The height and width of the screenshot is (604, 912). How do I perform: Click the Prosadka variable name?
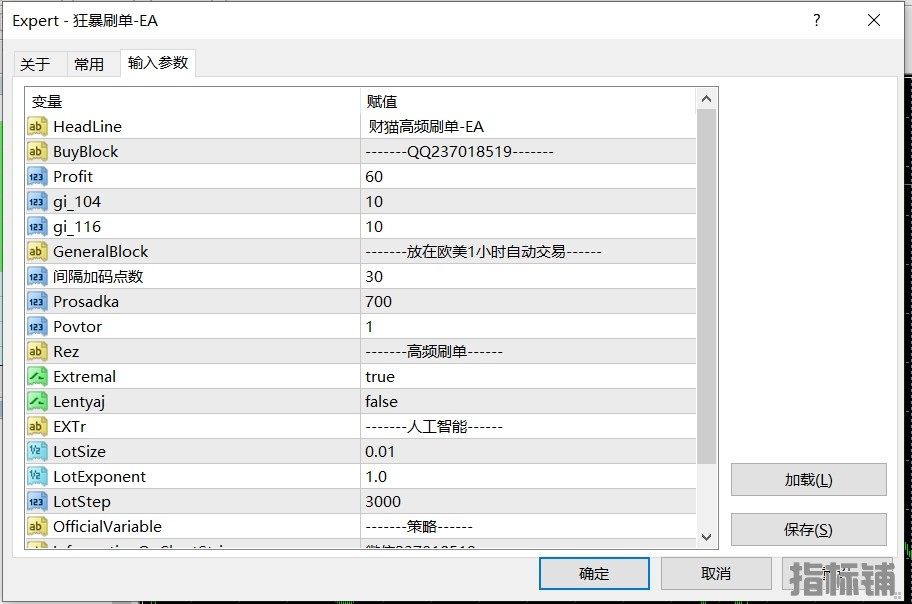coord(86,301)
